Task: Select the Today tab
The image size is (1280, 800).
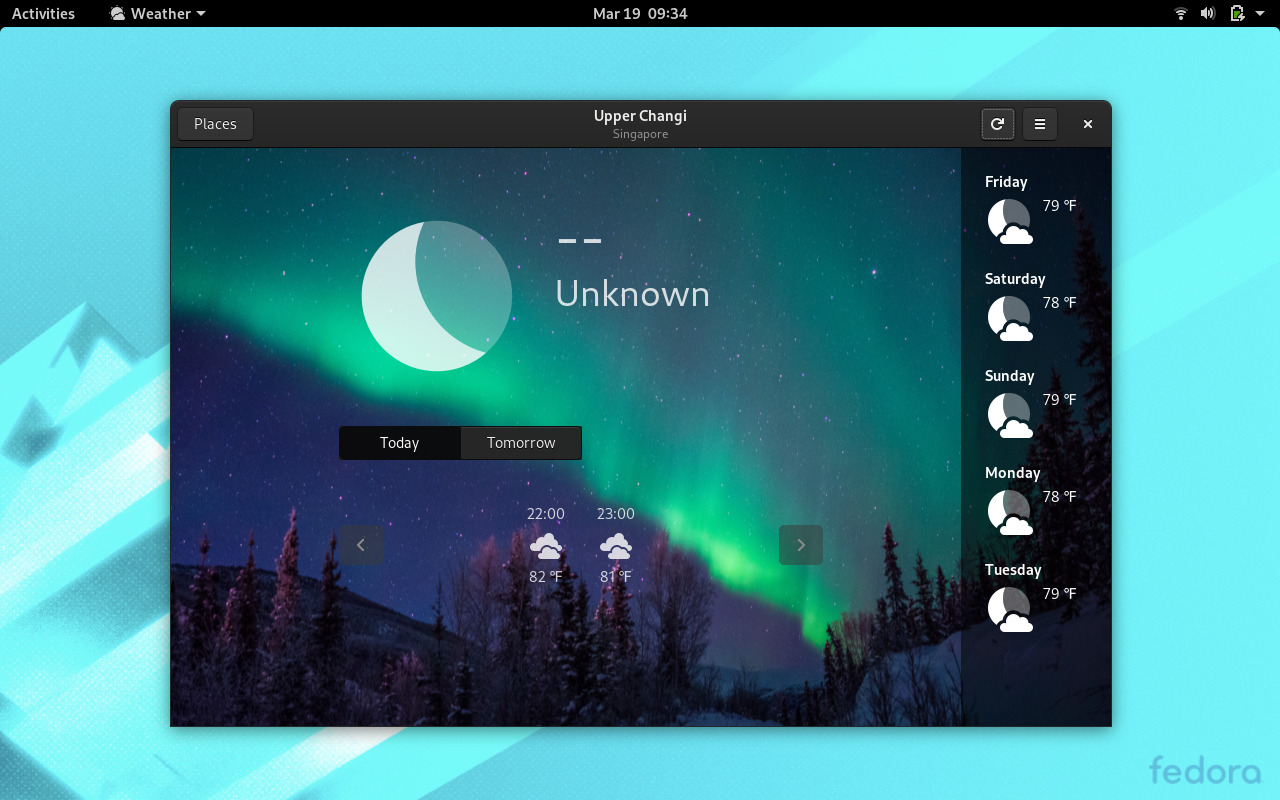Action: point(399,442)
